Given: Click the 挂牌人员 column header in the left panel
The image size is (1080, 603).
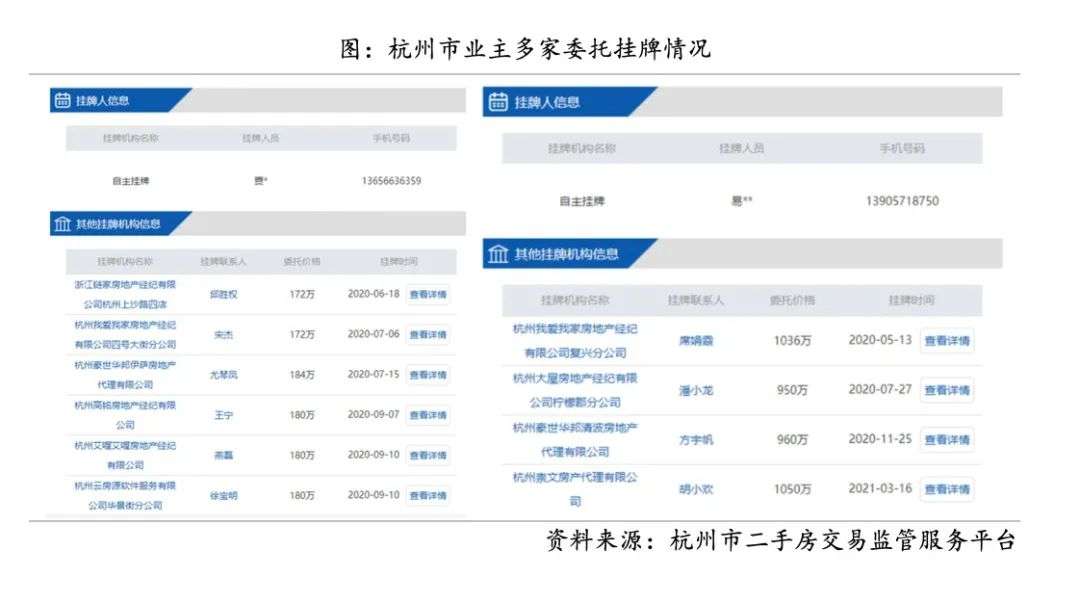Looking at the screenshot, I should click(260, 138).
